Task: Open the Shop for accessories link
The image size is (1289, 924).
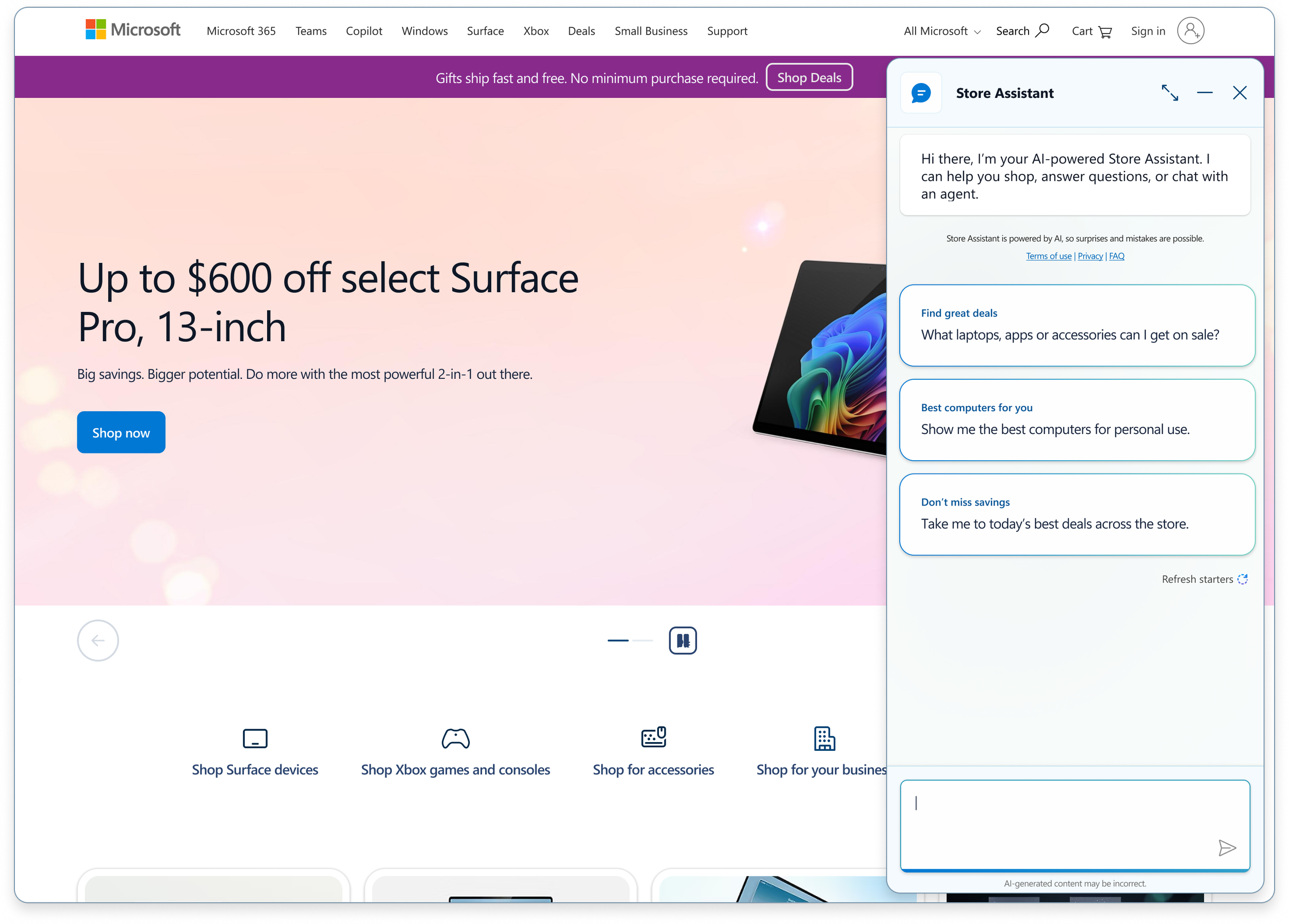Action: [654, 770]
